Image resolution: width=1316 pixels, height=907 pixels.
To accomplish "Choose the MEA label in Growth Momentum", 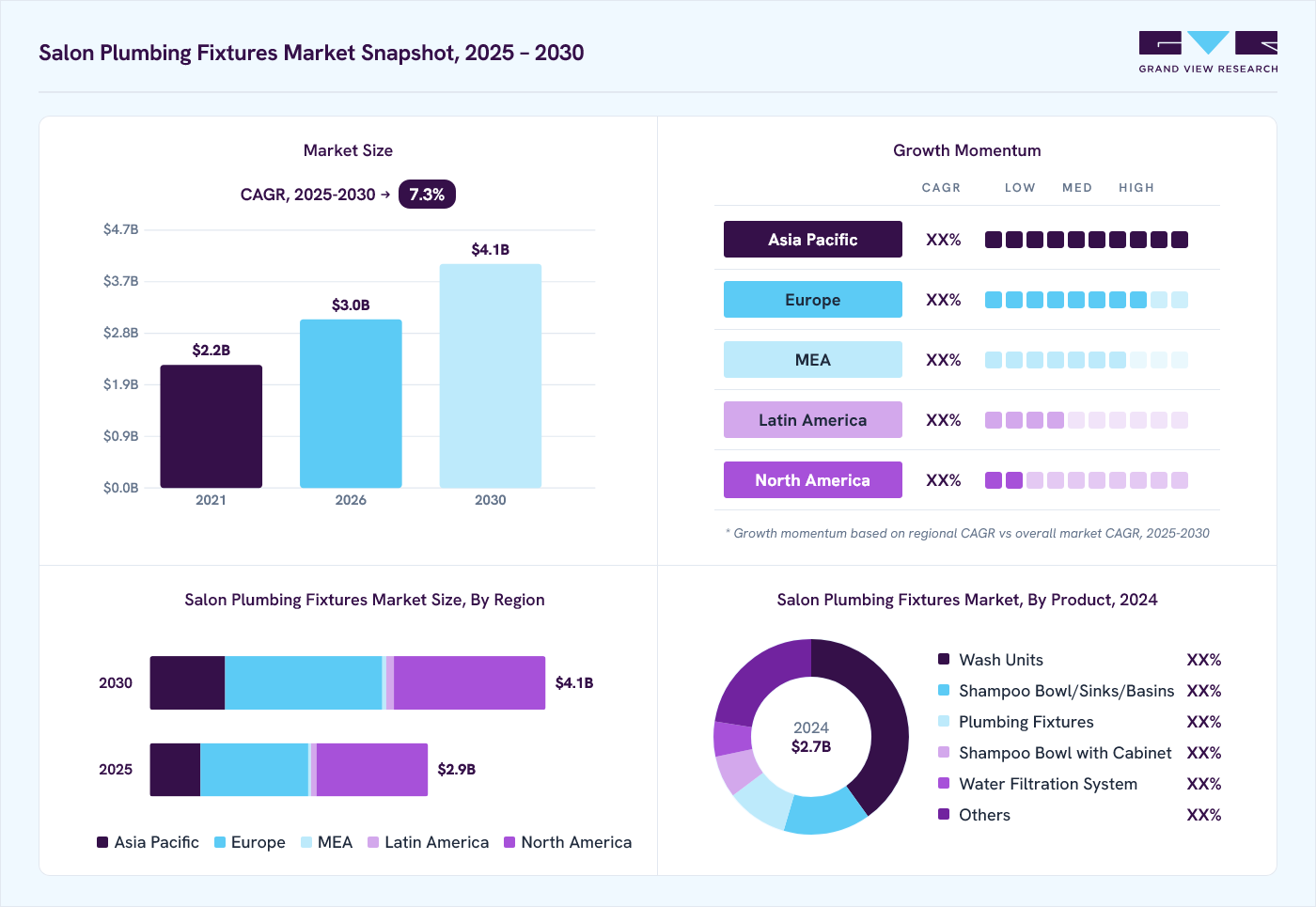I will 813,360.
